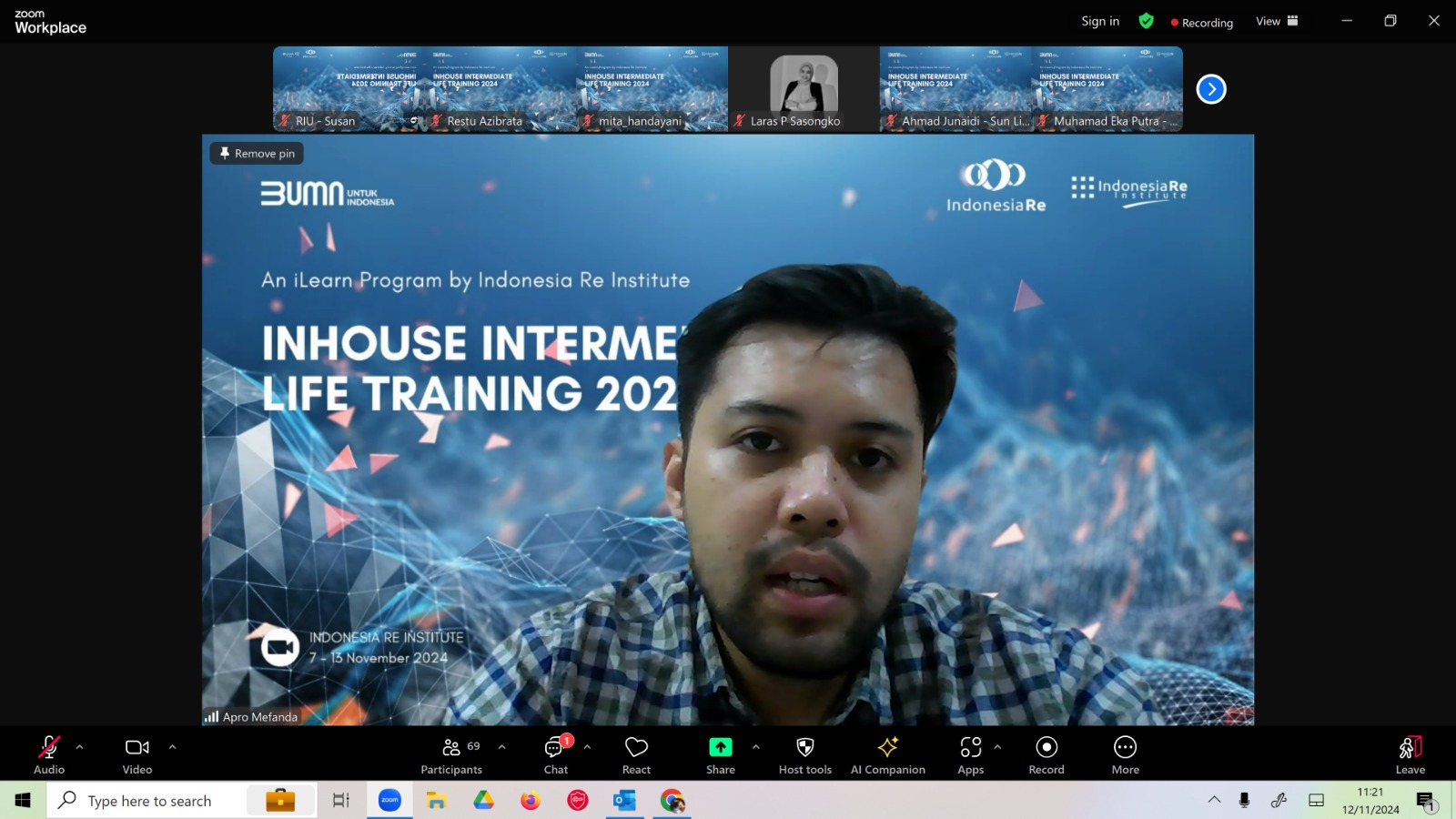
Task: Toggle microphone mute with Audio
Action: tap(49, 755)
